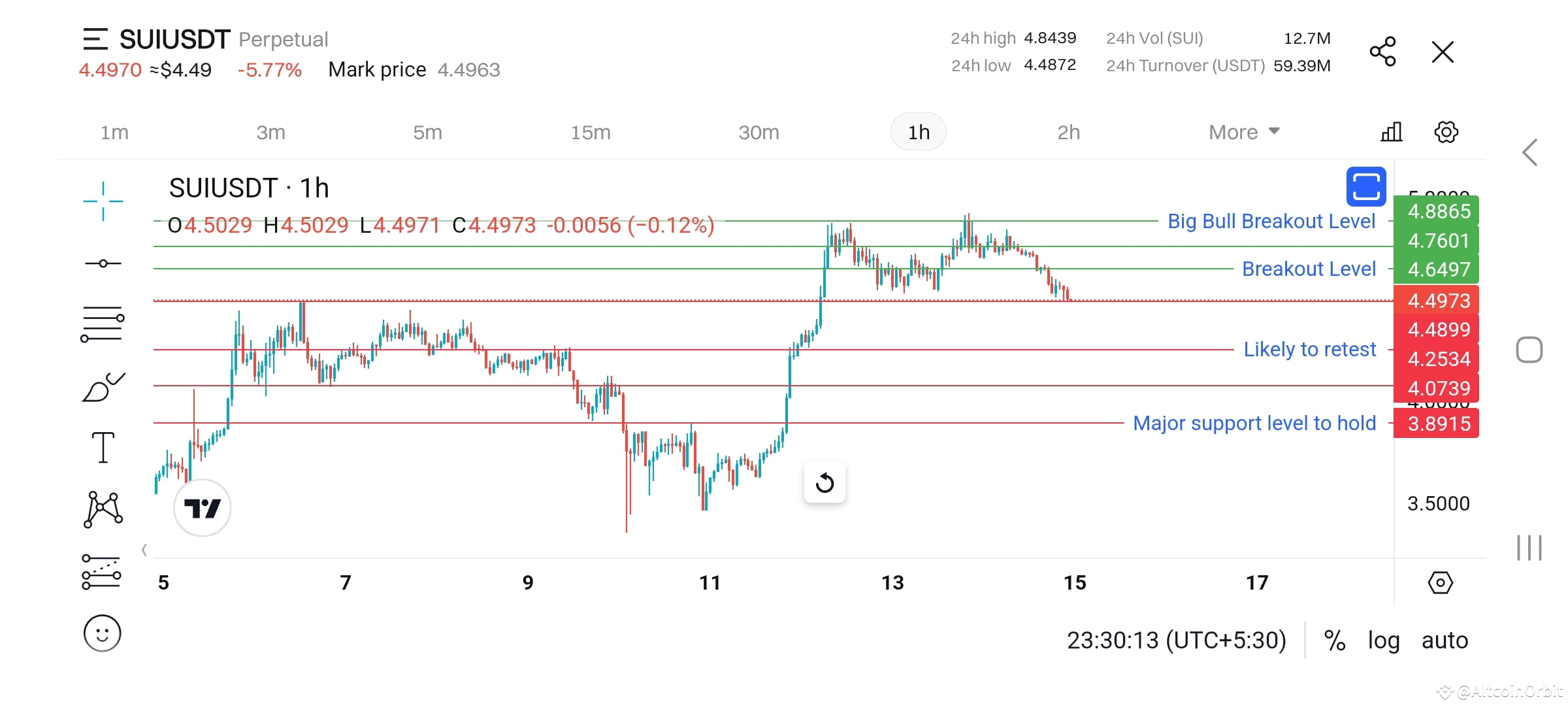The height and width of the screenshot is (706, 1568).
Task: Open the emoji sticker tool
Action: (103, 633)
